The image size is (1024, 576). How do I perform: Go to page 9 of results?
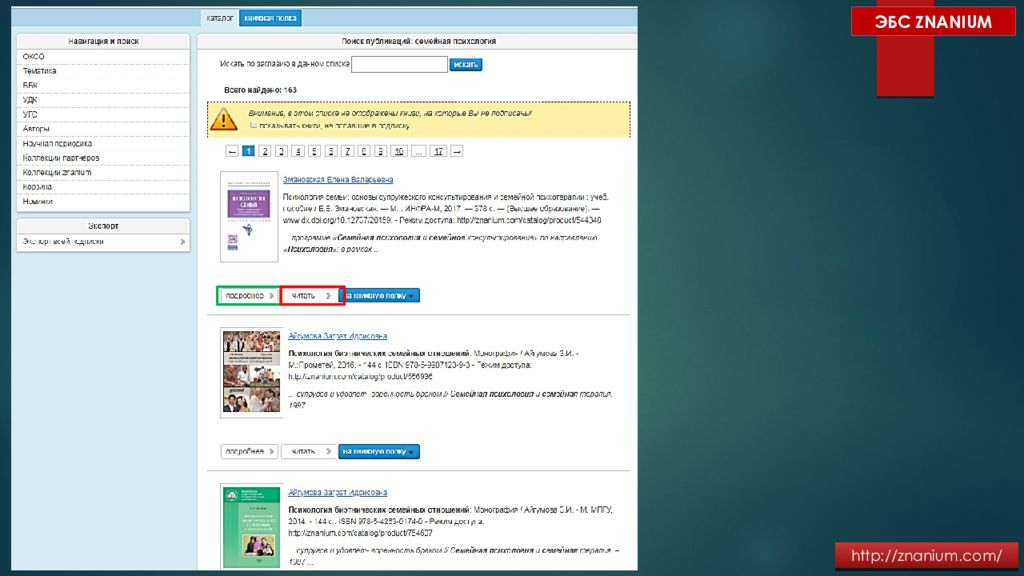click(x=381, y=152)
